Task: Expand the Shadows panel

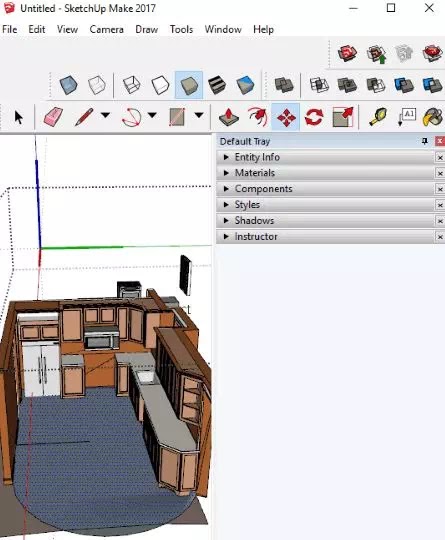Action: click(325, 221)
